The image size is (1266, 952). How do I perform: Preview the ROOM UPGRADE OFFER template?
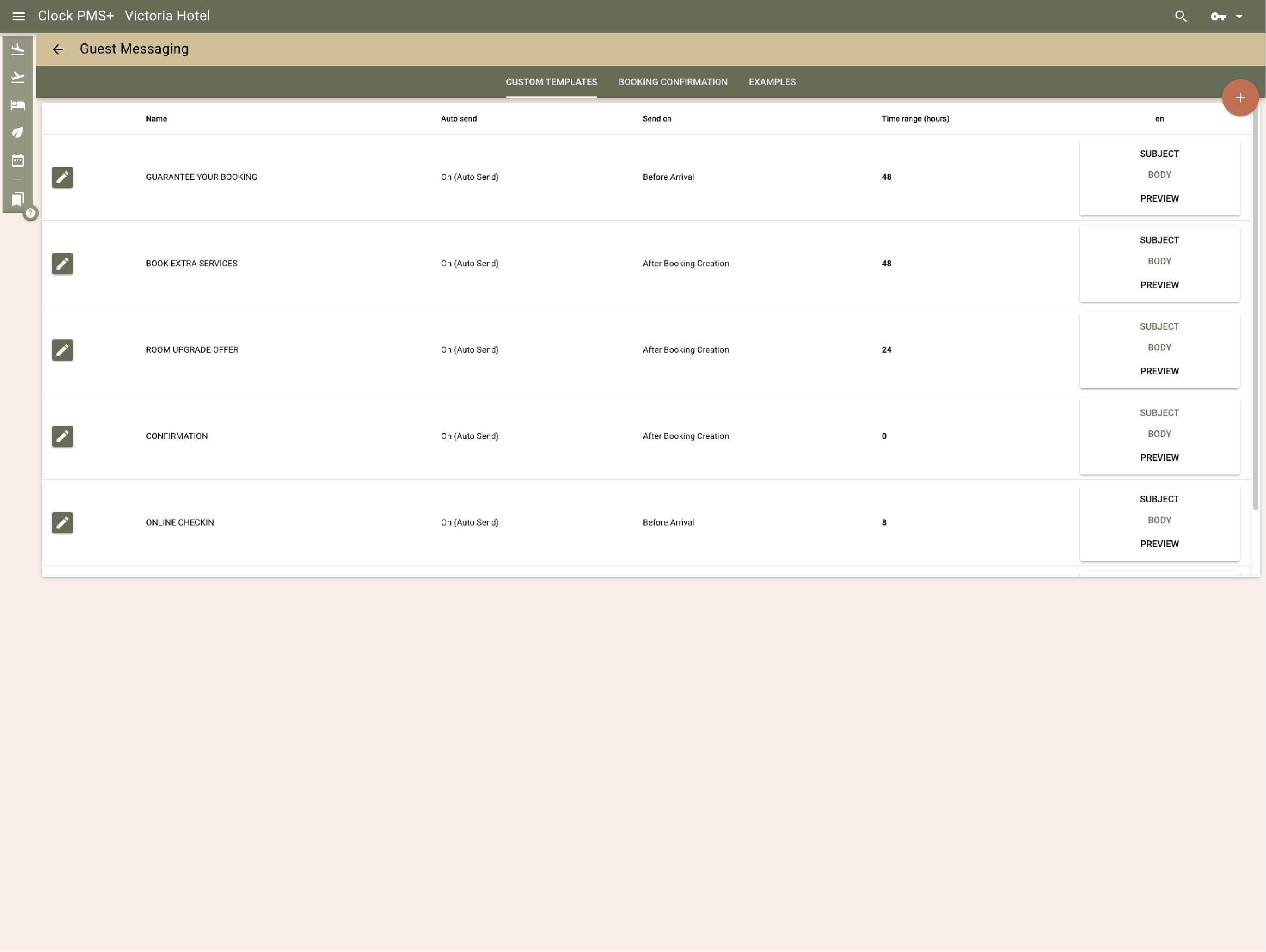(1159, 371)
